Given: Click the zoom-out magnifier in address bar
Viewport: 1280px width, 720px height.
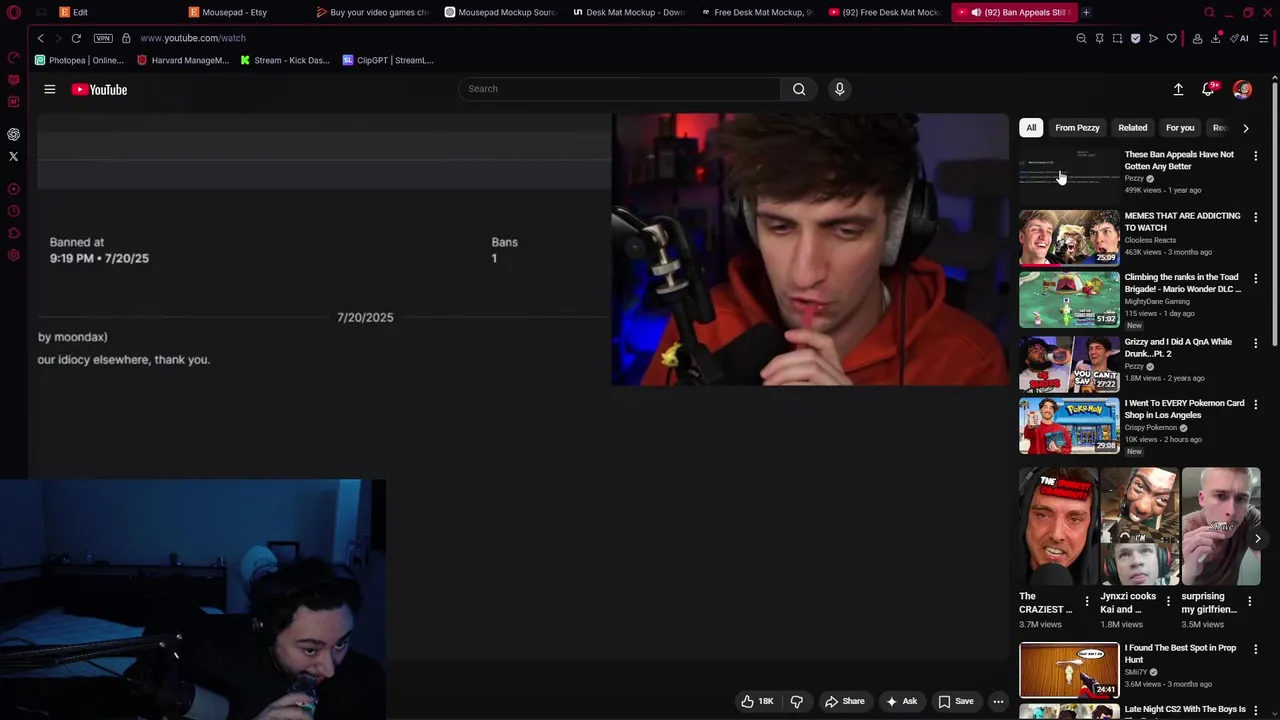Looking at the screenshot, I should point(1081,38).
